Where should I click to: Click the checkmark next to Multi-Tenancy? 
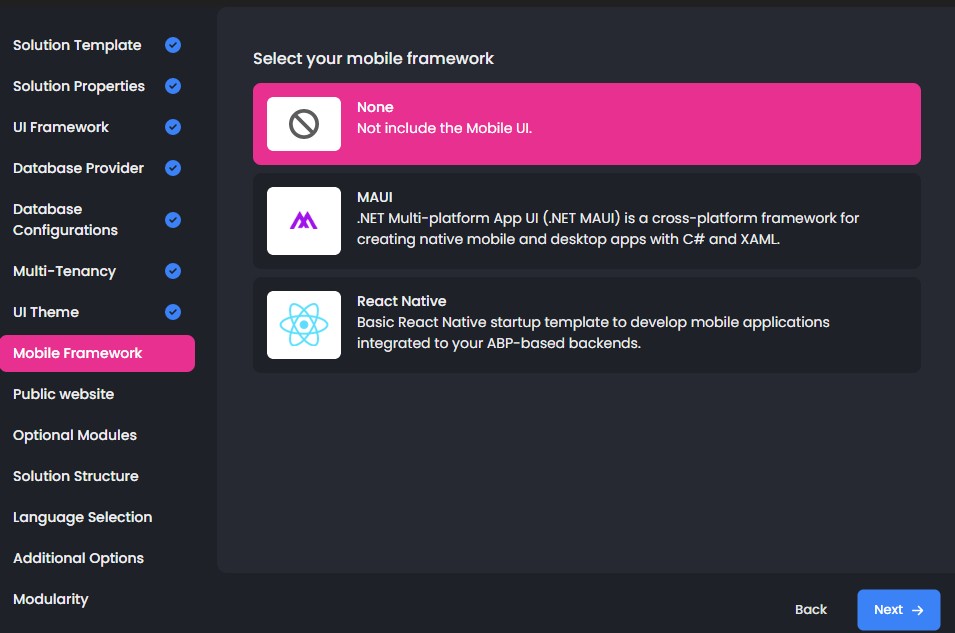173,271
